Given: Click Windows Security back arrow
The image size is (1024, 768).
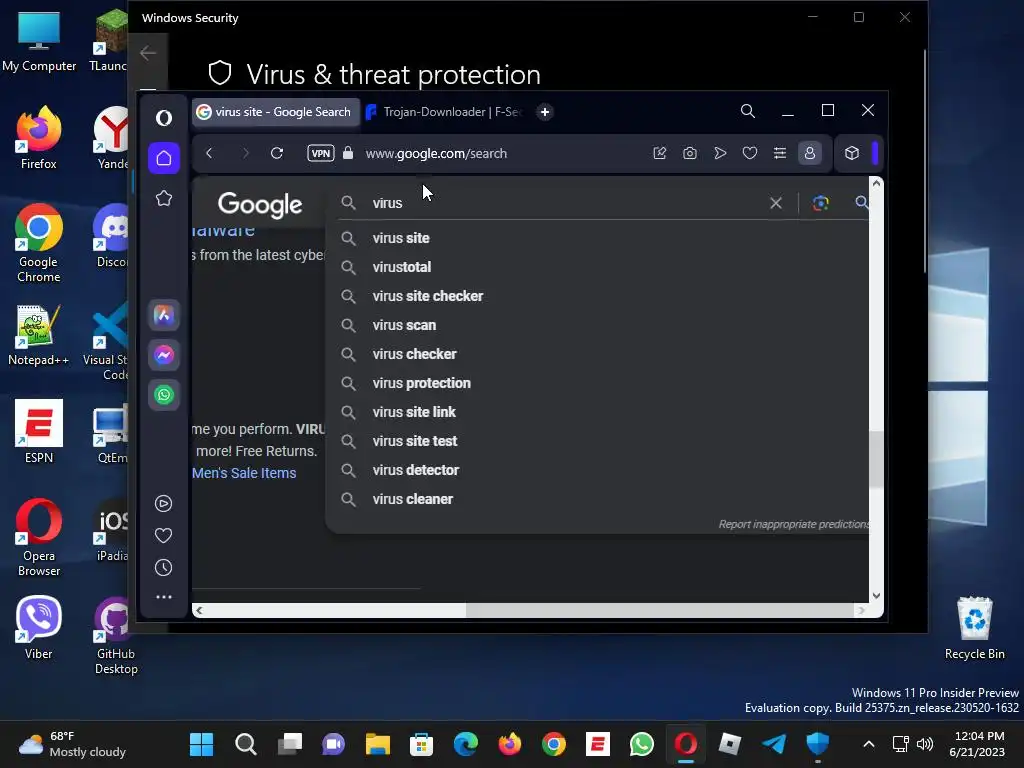Looking at the screenshot, I should click(x=148, y=53).
